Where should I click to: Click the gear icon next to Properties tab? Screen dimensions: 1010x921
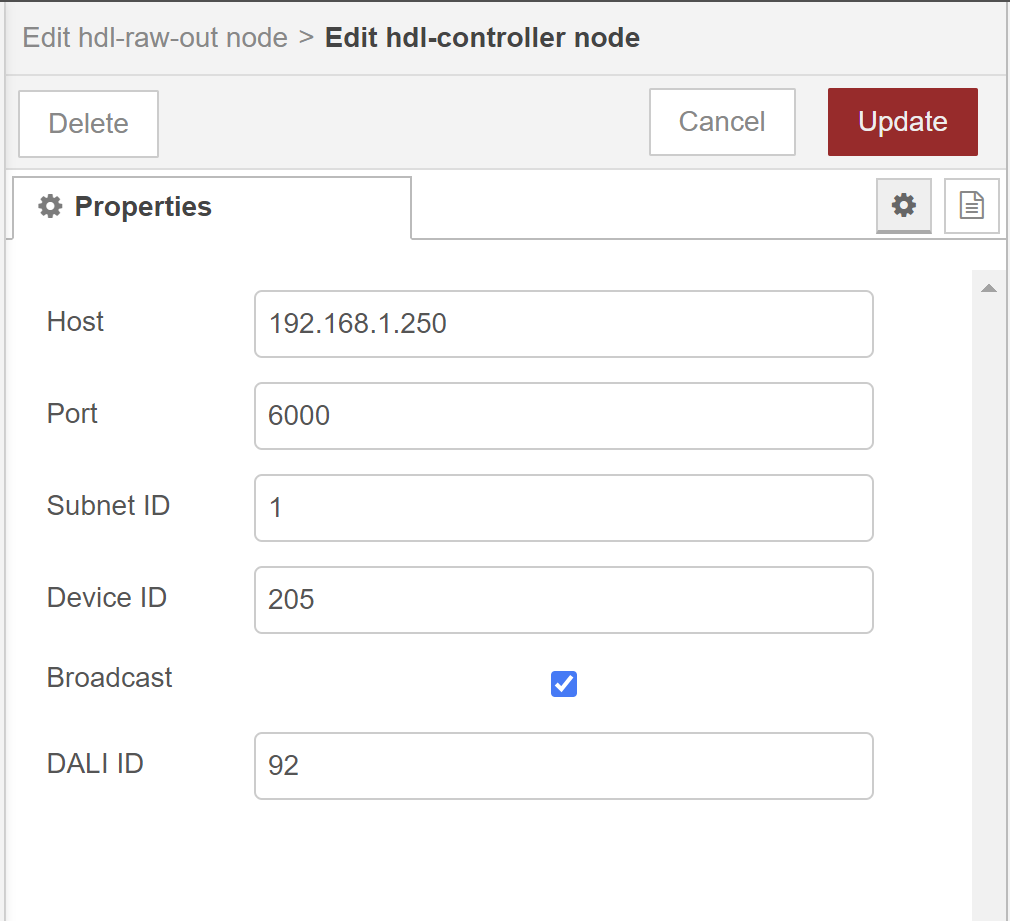point(903,206)
